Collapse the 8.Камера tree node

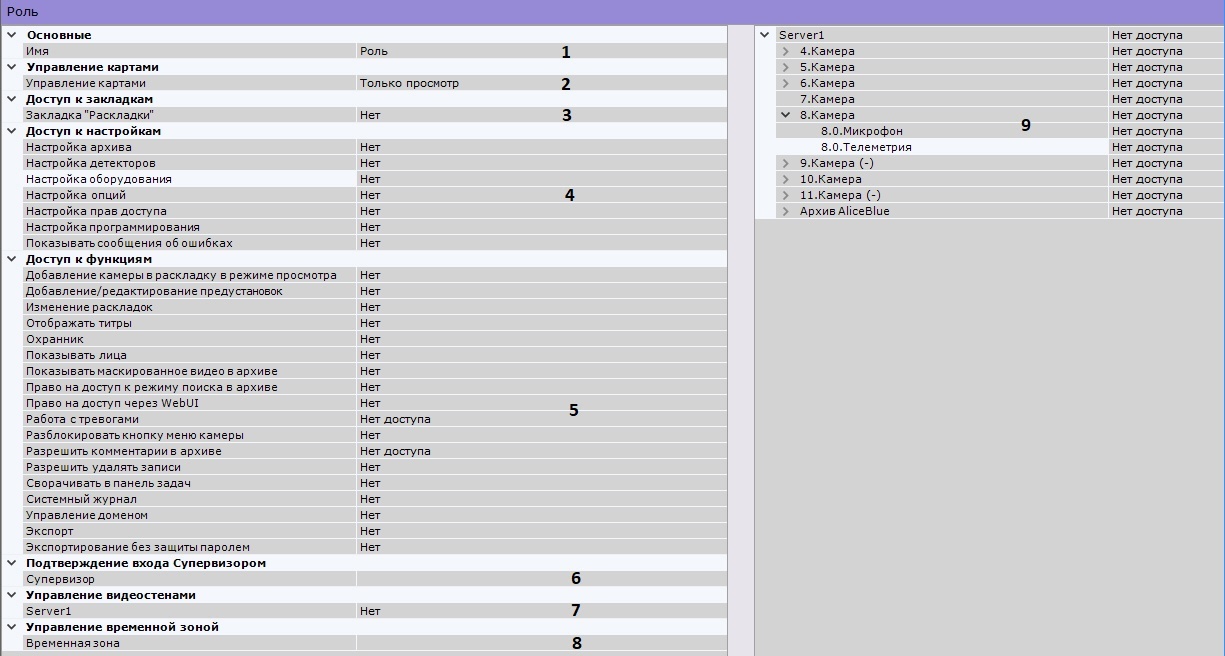point(786,115)
